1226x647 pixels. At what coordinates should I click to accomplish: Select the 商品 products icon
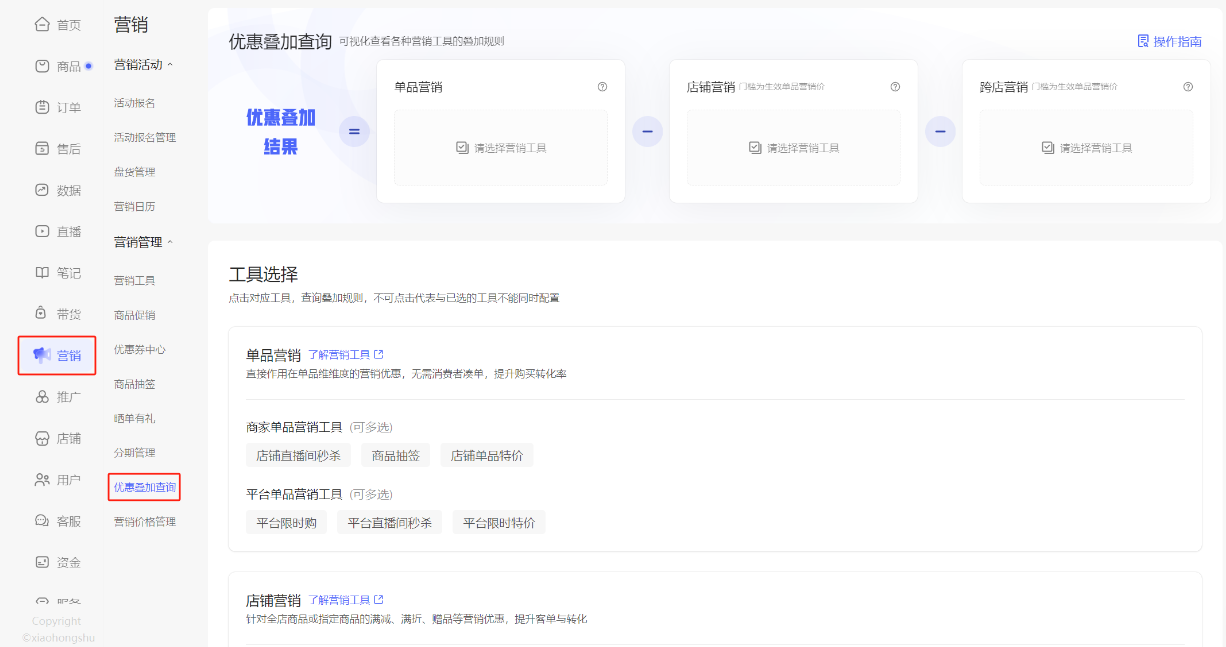pyautogui.click(x=42, y=64)
